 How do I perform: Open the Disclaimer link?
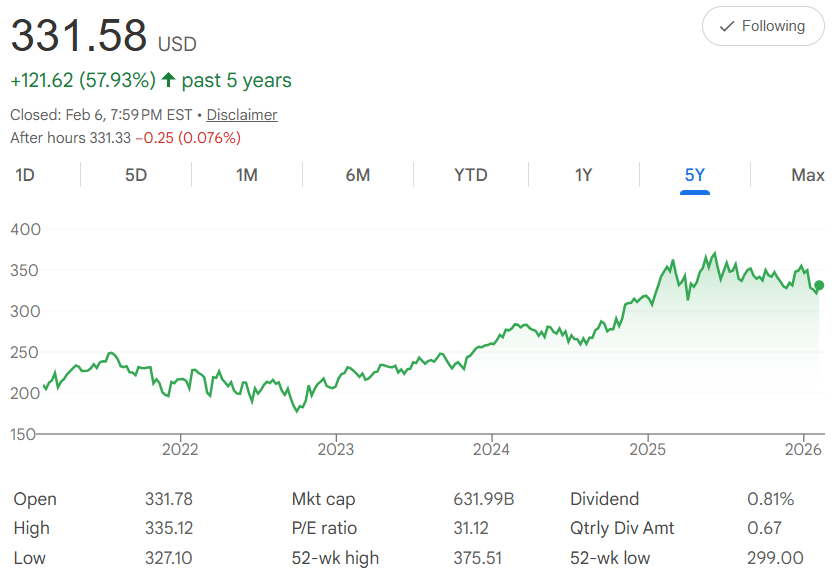click(x=242, y=115)
